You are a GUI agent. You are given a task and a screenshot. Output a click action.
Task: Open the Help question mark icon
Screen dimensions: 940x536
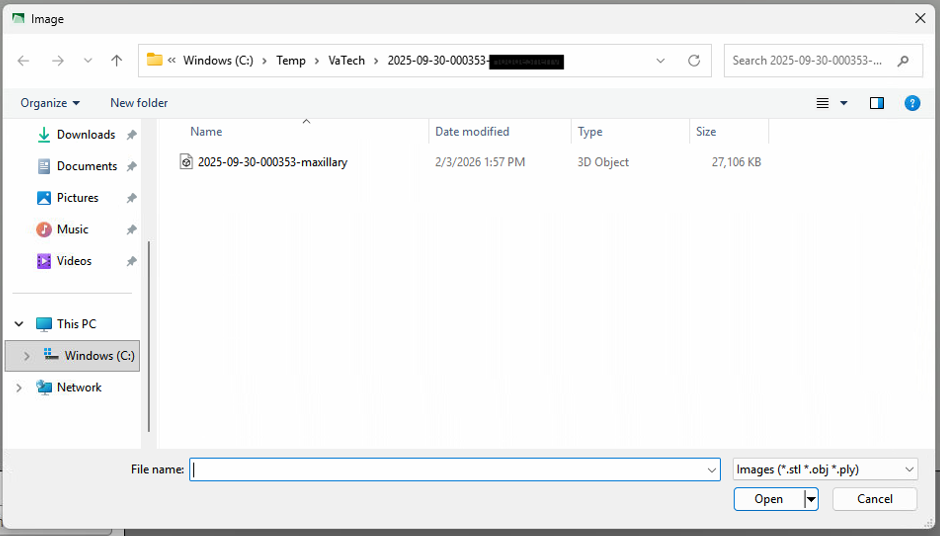coord(911,103)
